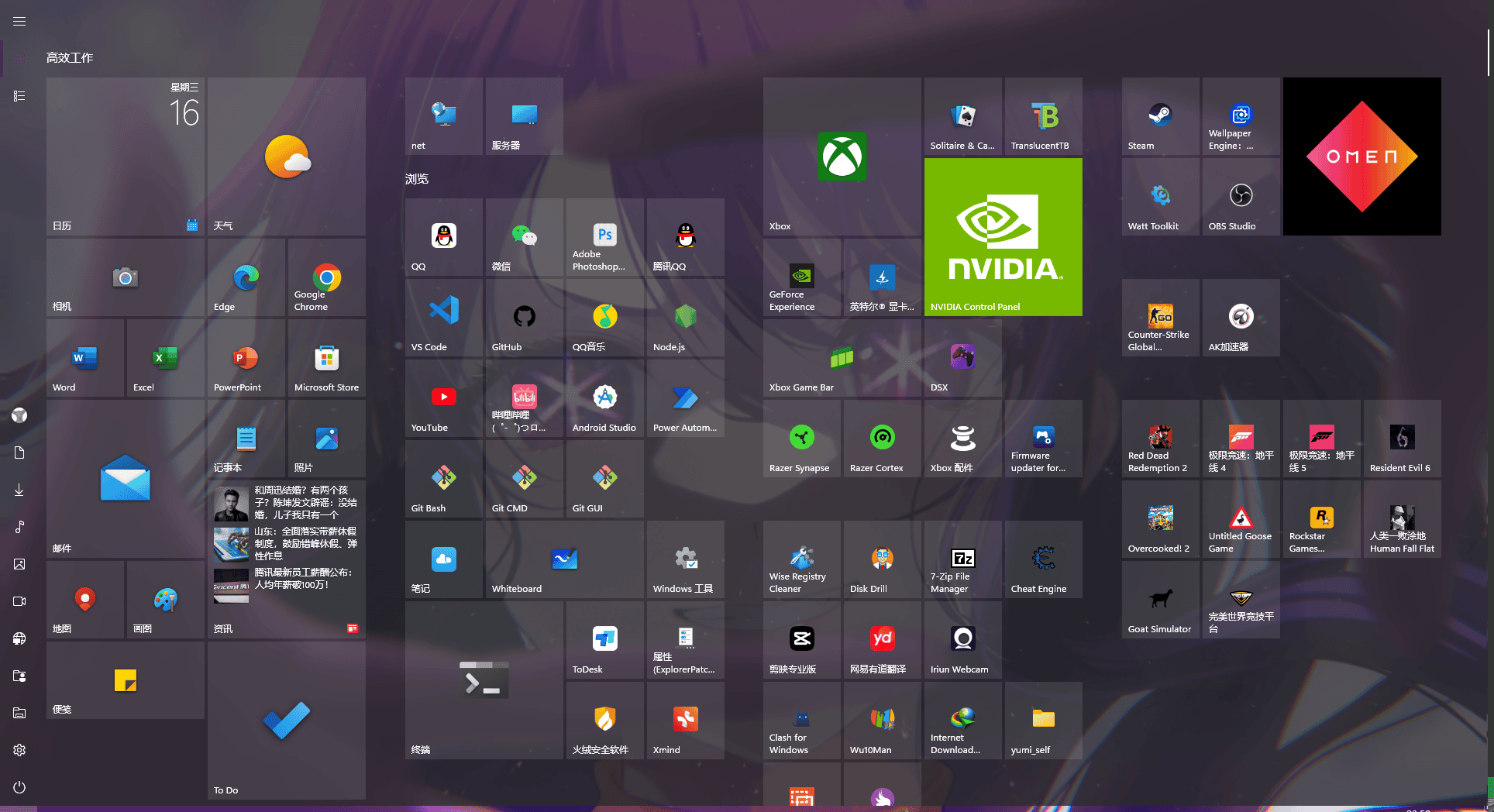
Task: Launch the OMEN tile
Action: pos(1361,157)
